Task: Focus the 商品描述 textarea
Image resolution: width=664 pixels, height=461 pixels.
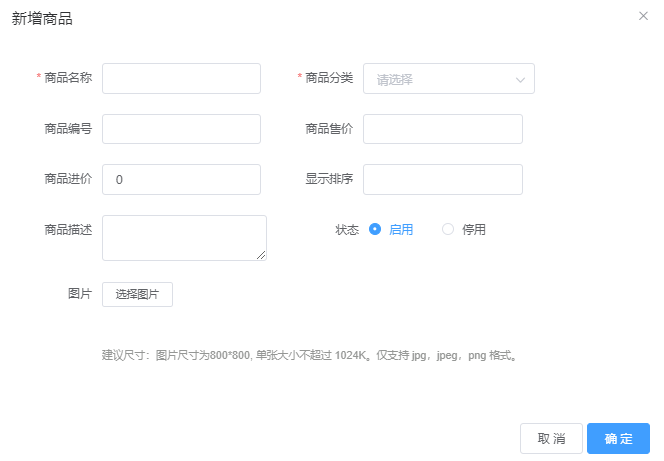Action: pyautogui.click(x=184, y=237)
